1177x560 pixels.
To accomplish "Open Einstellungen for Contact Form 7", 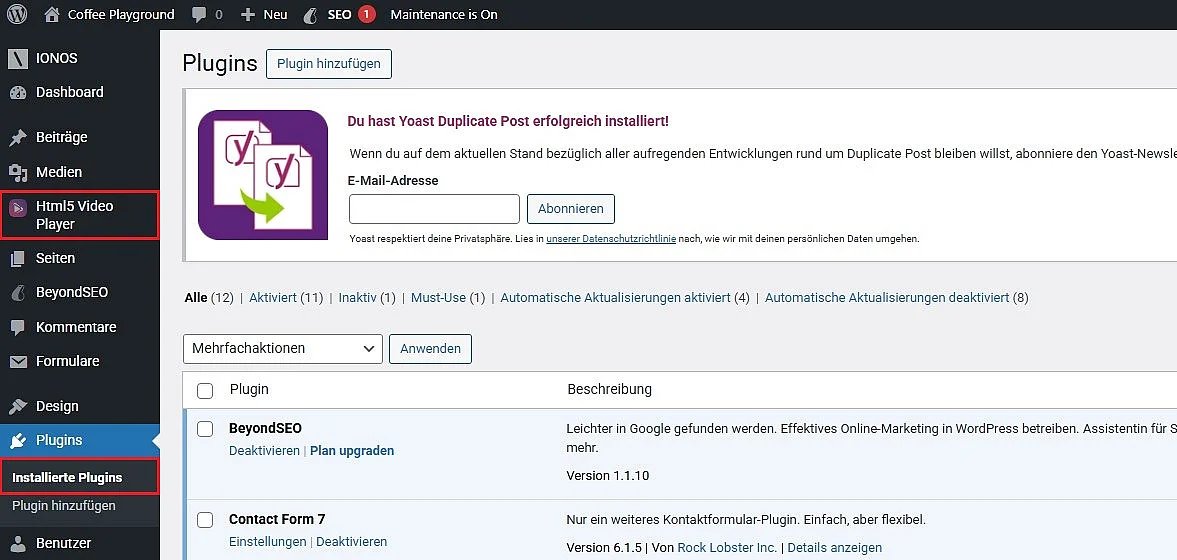I will point(267,541).
